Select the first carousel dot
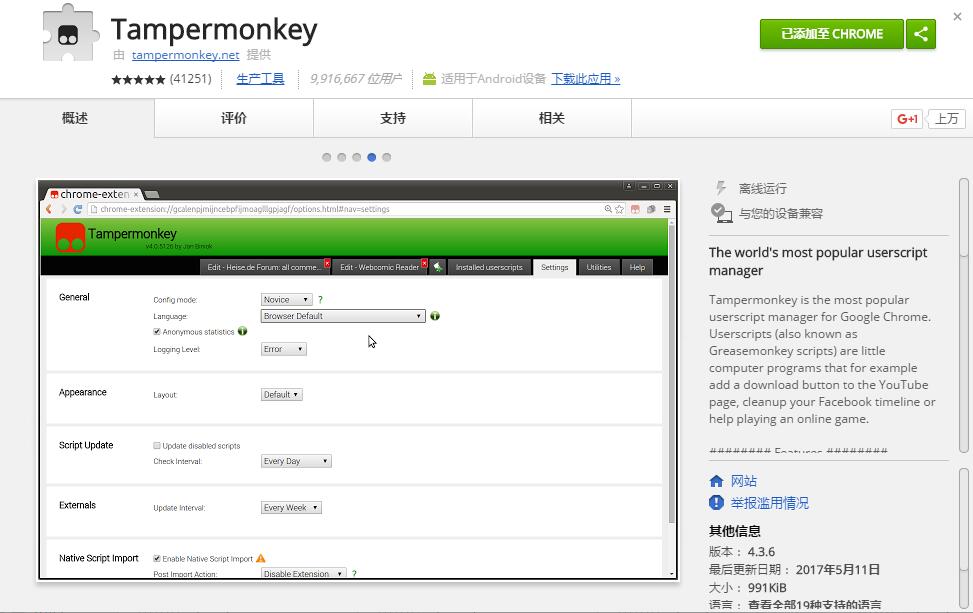This screenshot has width=973, height=613. 326,157
